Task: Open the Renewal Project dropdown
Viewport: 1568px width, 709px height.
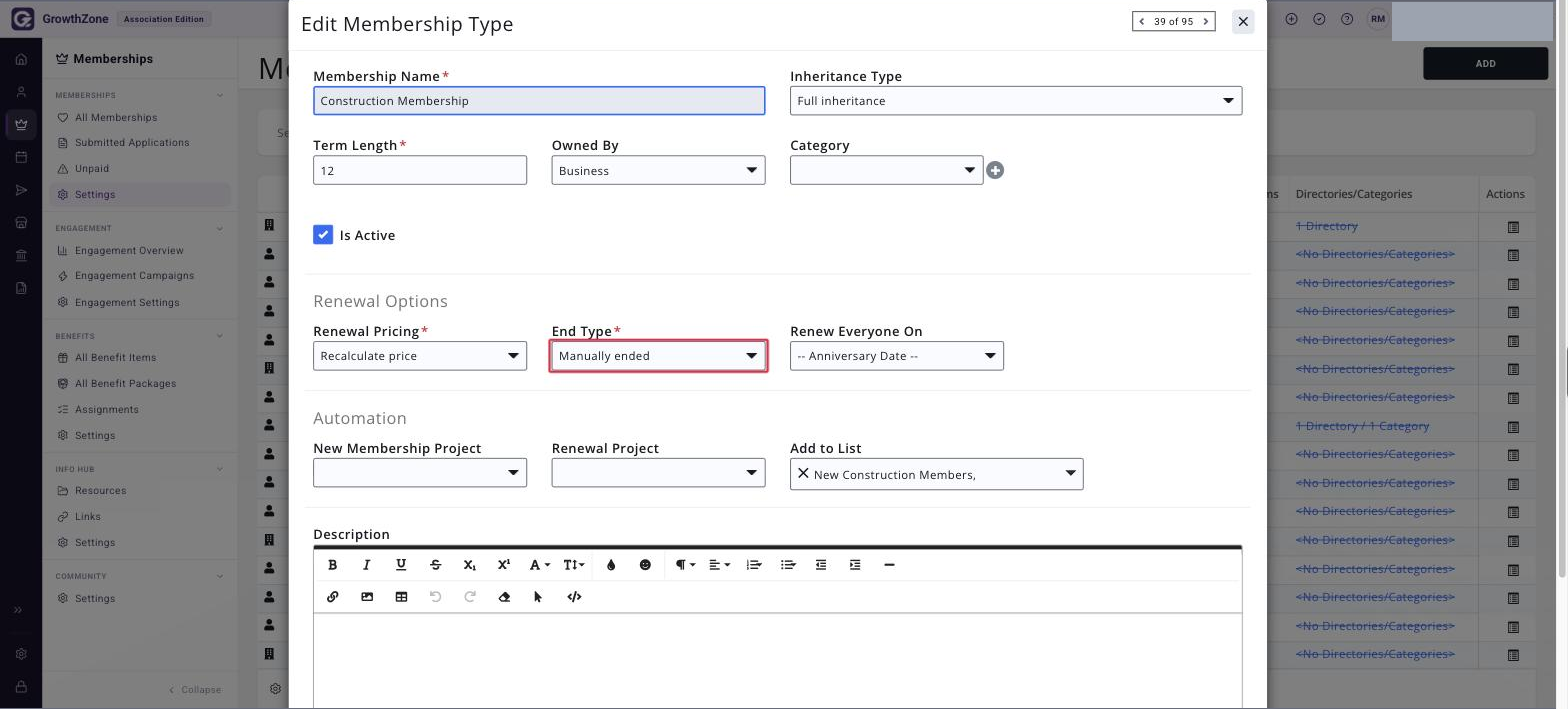Action: coord(658,473)
